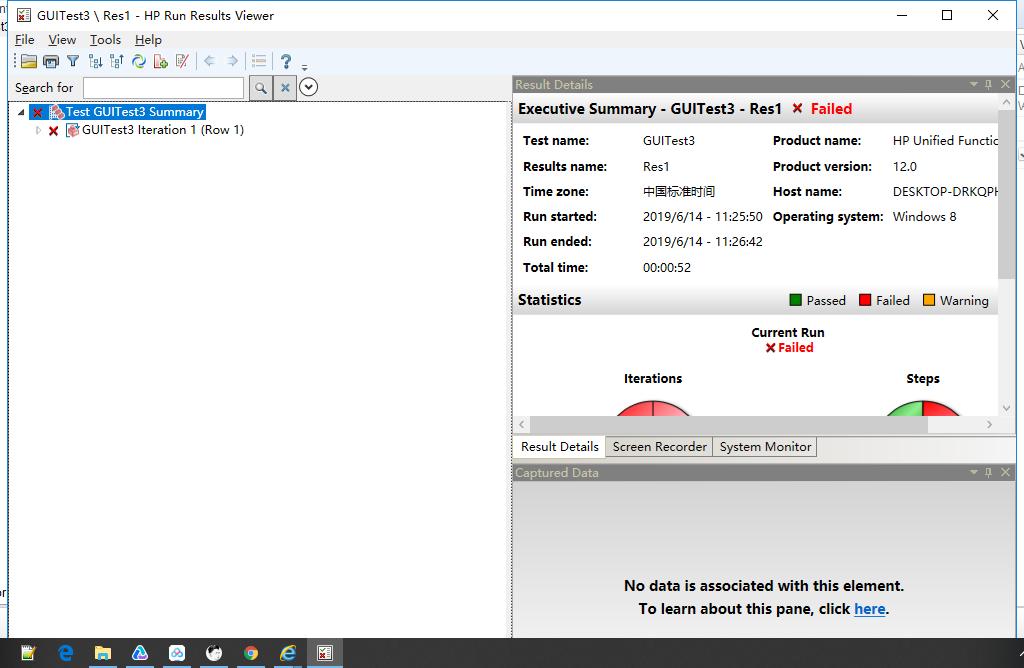Click the Result Details scroll-up arrow
Screen dimensions: 1024x668
pyautogui.click(x=1006, y=103)
